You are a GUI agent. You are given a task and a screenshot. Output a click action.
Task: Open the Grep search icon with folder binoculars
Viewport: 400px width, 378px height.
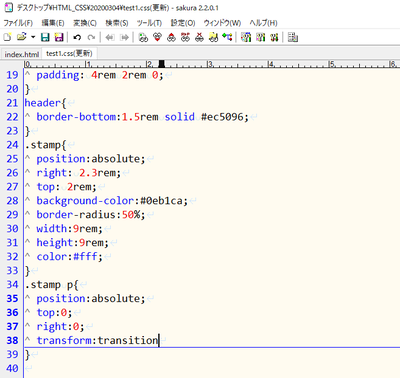pos(213,37)
